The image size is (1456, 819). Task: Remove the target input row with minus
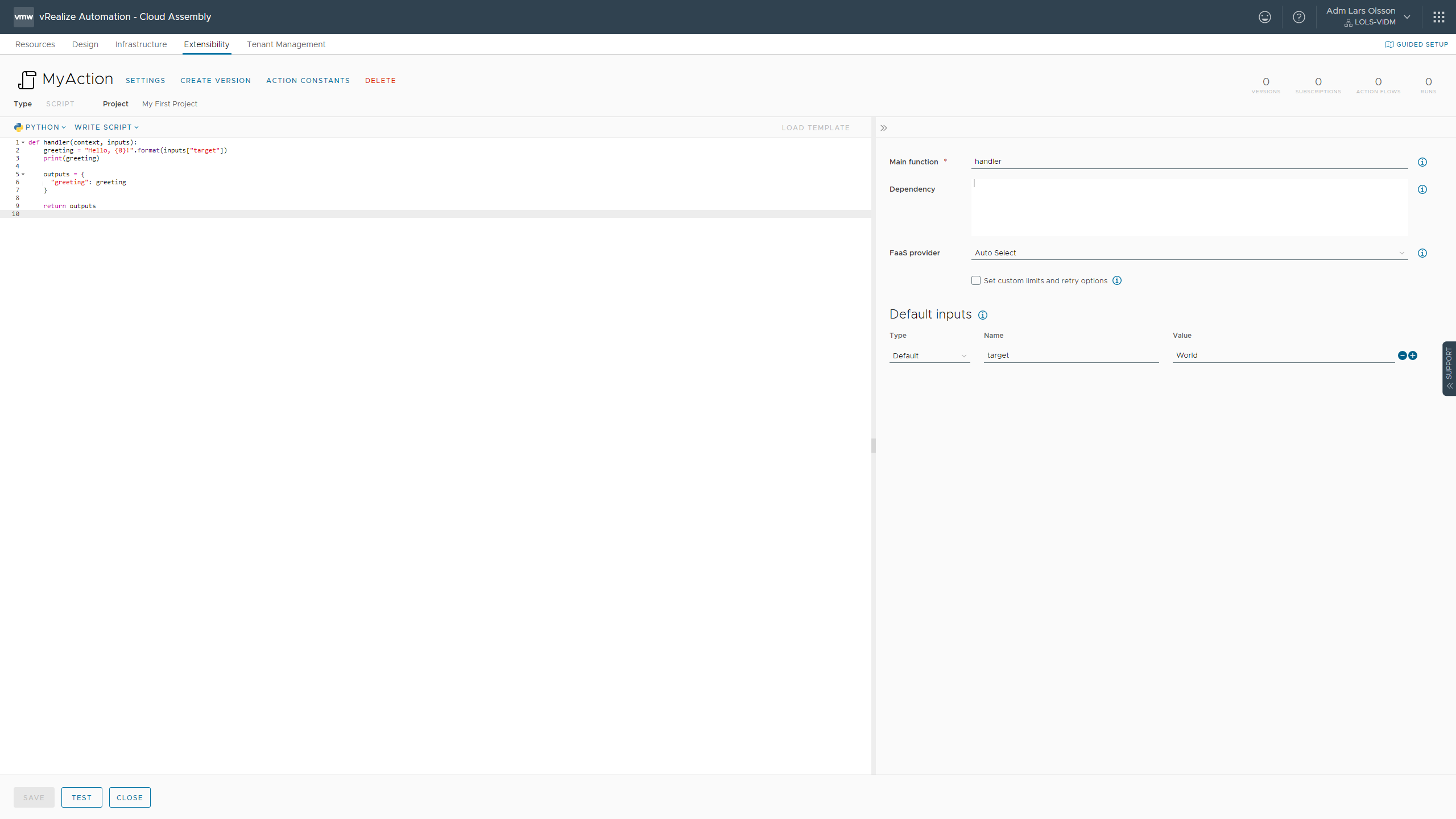point(1403,355)
